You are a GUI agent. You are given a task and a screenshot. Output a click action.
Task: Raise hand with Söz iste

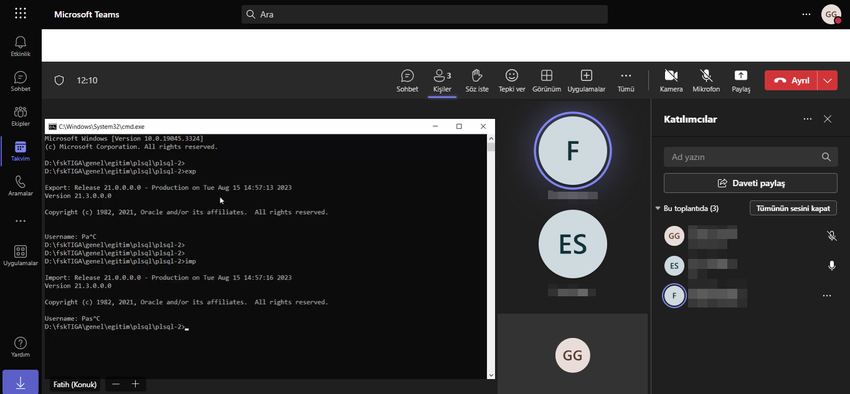tap(477, 81)
